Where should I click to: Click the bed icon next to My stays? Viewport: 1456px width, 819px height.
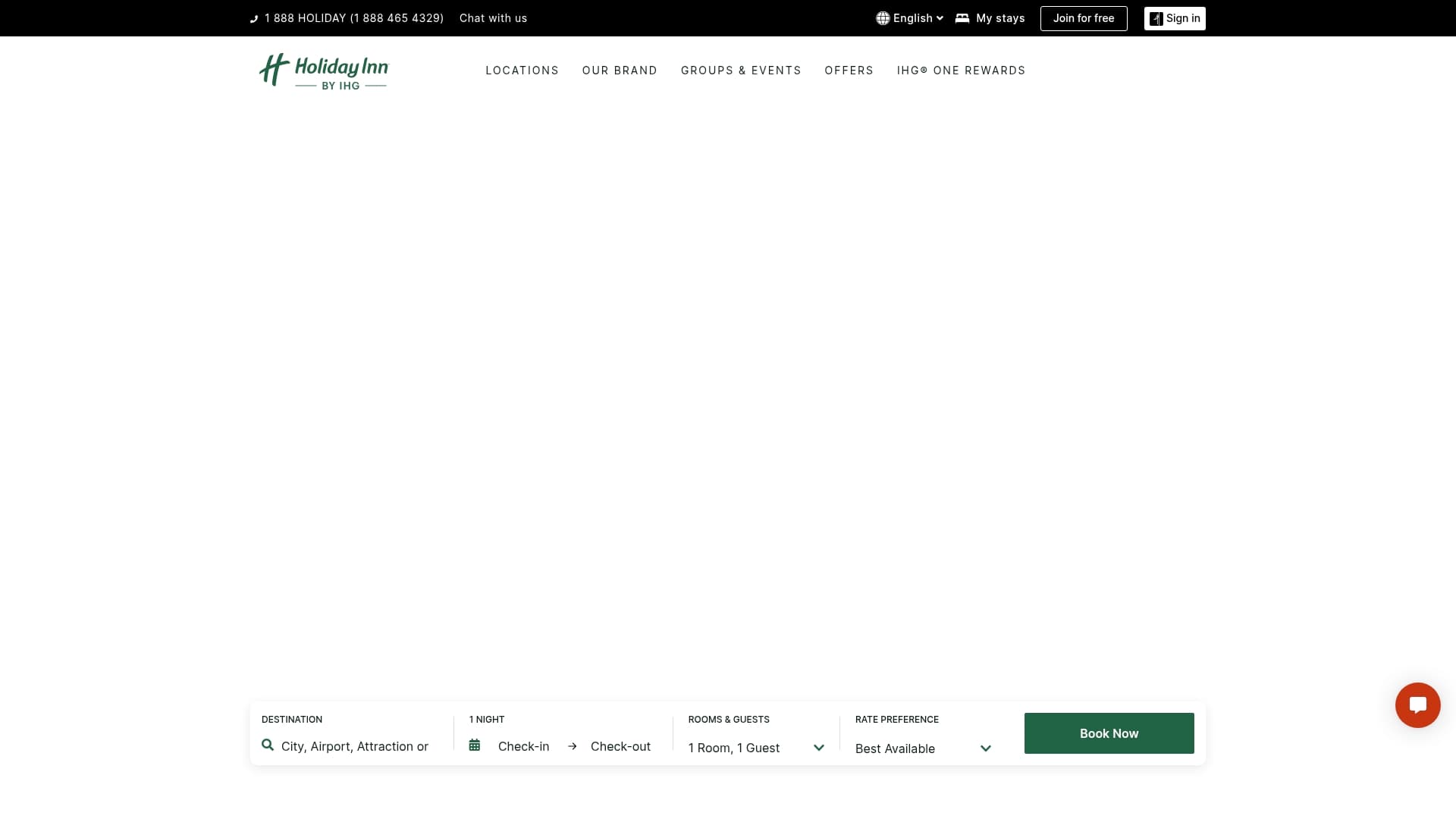pos(962,18)
